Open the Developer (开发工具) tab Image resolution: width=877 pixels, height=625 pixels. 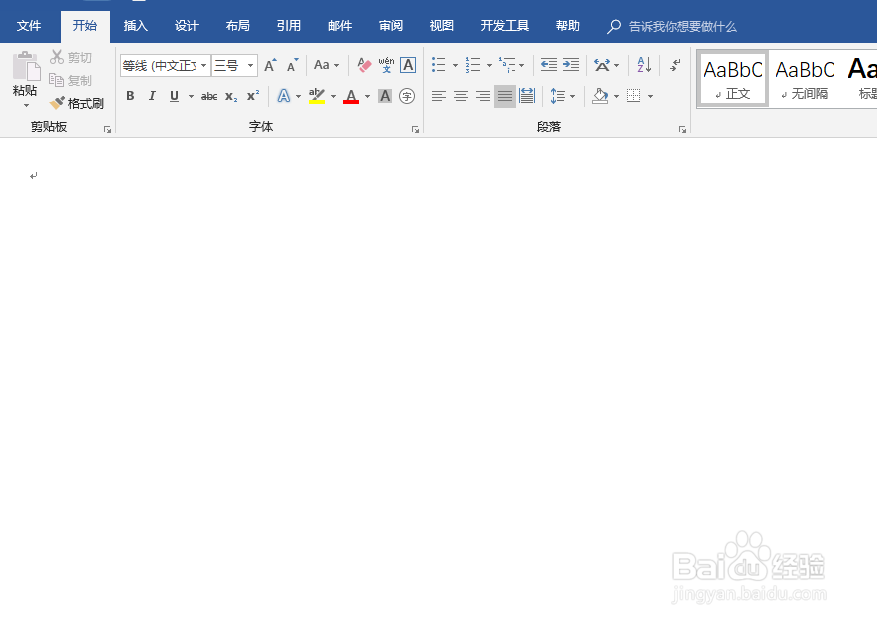point(504,26)
